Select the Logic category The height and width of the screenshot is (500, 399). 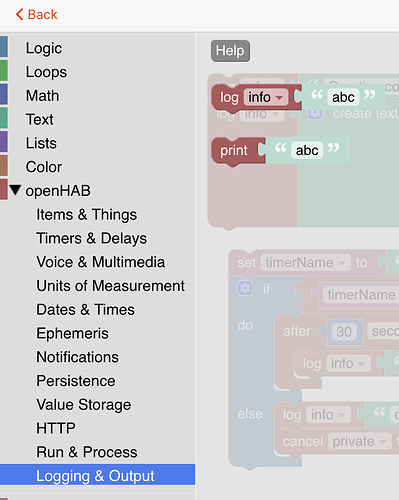coord(44,48)
